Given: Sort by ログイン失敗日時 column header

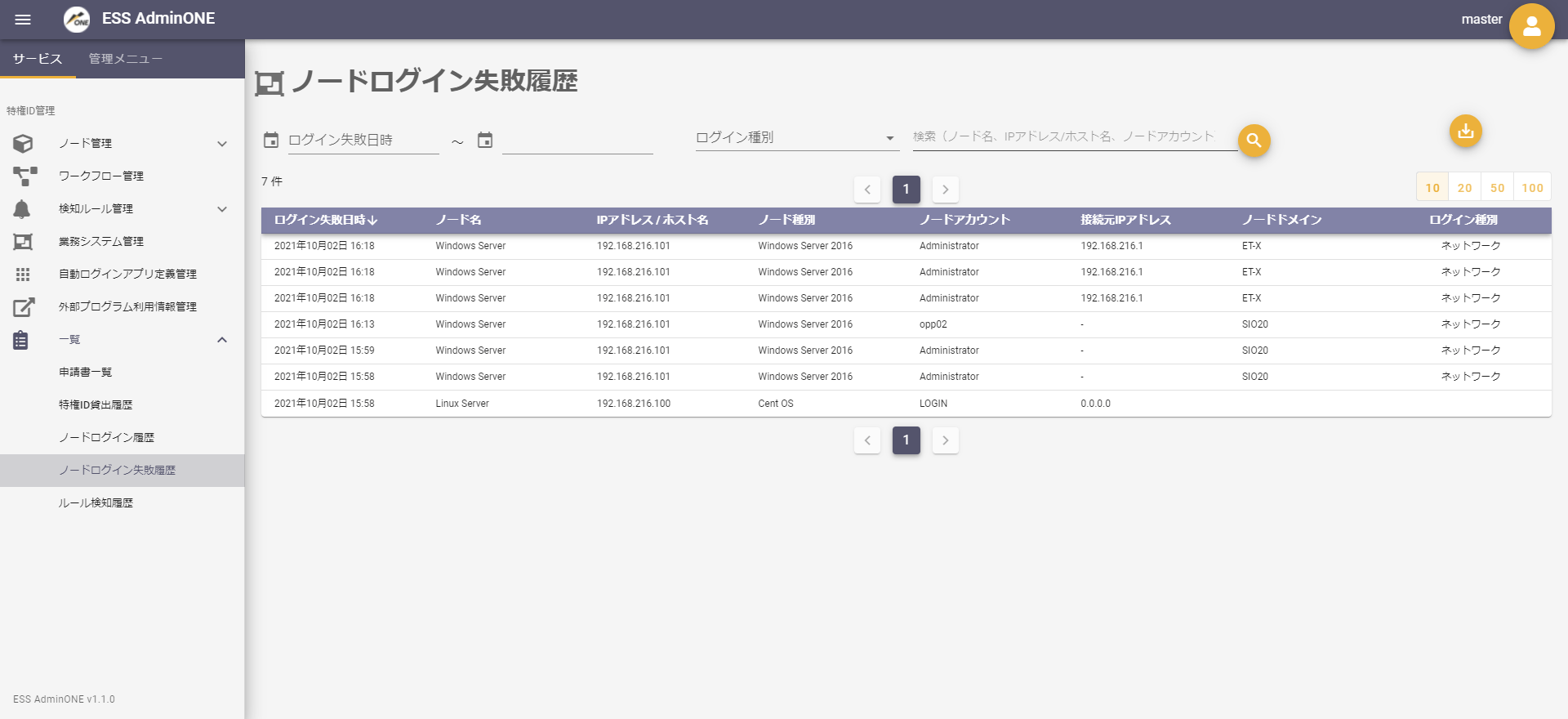Looking at the screenshot, I should [325, 220].
